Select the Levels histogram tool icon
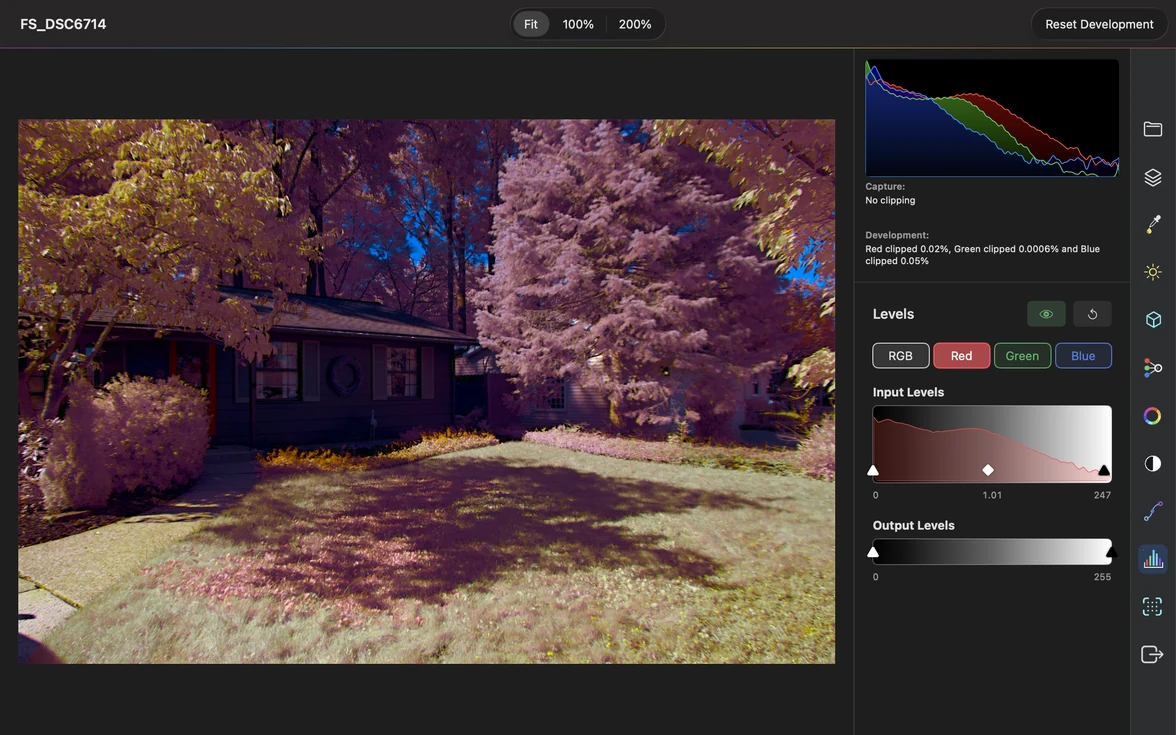Viewport: 1176px width, 735px height. pos(1153,560)
